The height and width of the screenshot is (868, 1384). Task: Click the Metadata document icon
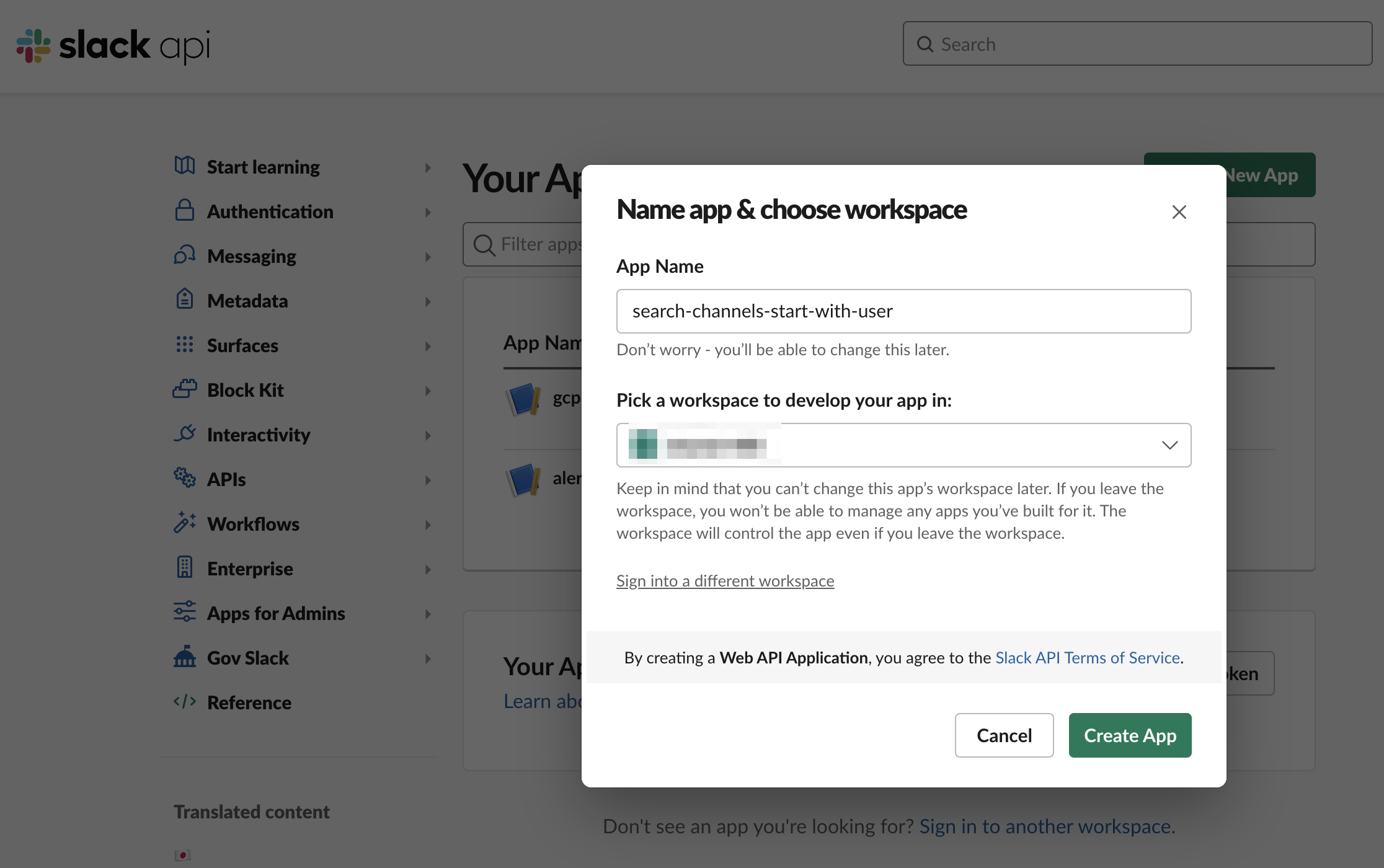pyautogui.click(x=185, y=299)
